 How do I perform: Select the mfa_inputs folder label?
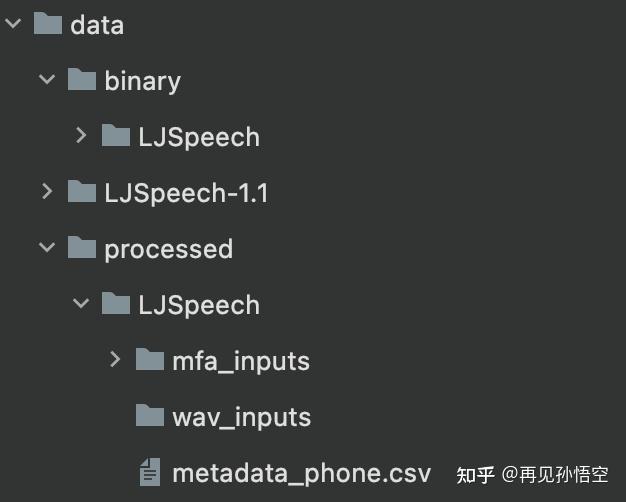point(241,360)
